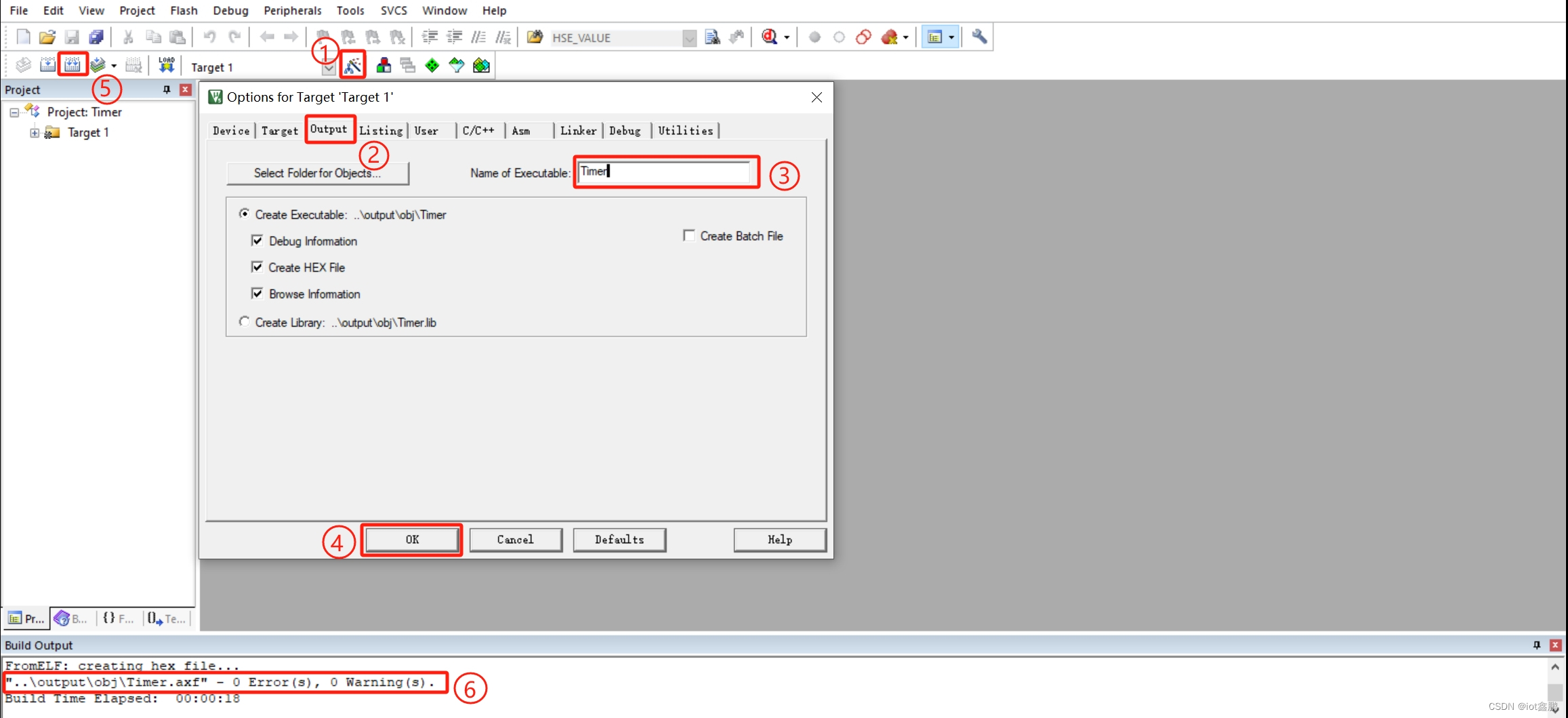The width and height of the screenshot is (1568, 718).
Task: Open the Flash menu
Action: tap(184, 11)
